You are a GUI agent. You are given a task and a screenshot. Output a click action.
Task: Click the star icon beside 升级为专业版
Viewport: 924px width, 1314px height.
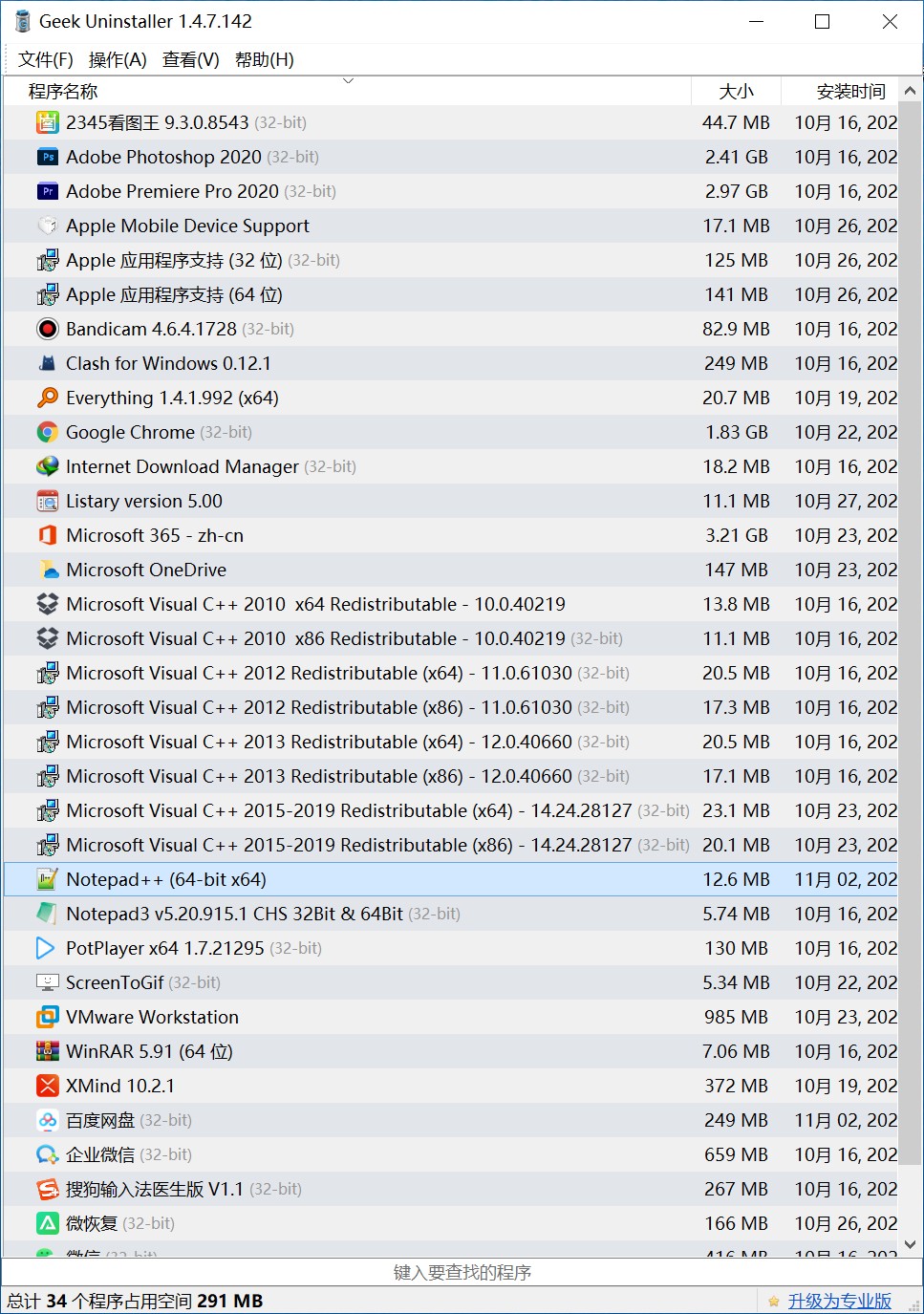coord(774,1302)
